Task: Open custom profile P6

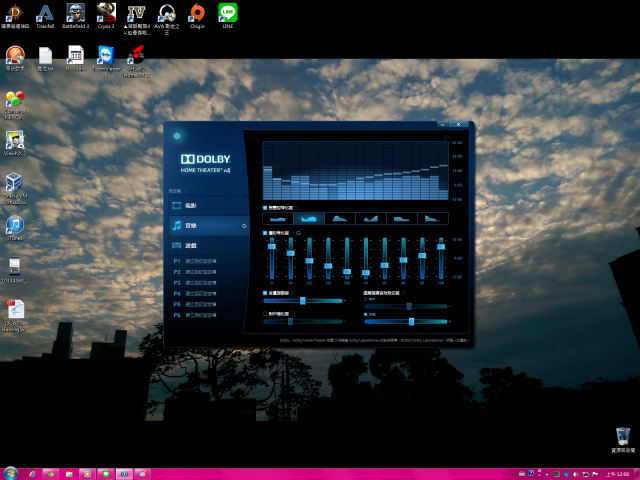Action: (x=209, y=315)
